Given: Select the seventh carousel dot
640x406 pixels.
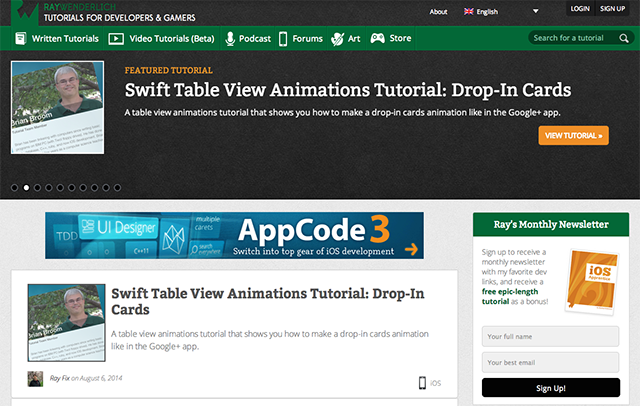Looking at the screenshot, I should coord(83,188).
